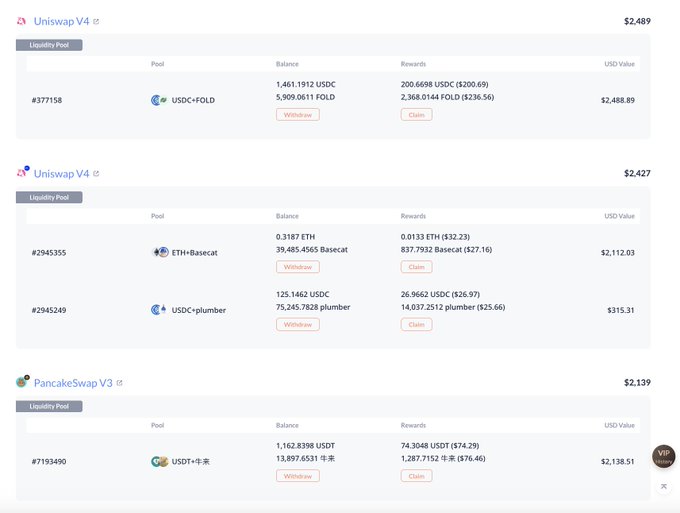Click the $2,112.03 USD value
Image resolution: width=680 pixels, height=513 pixels.
(x=618, y=252)
